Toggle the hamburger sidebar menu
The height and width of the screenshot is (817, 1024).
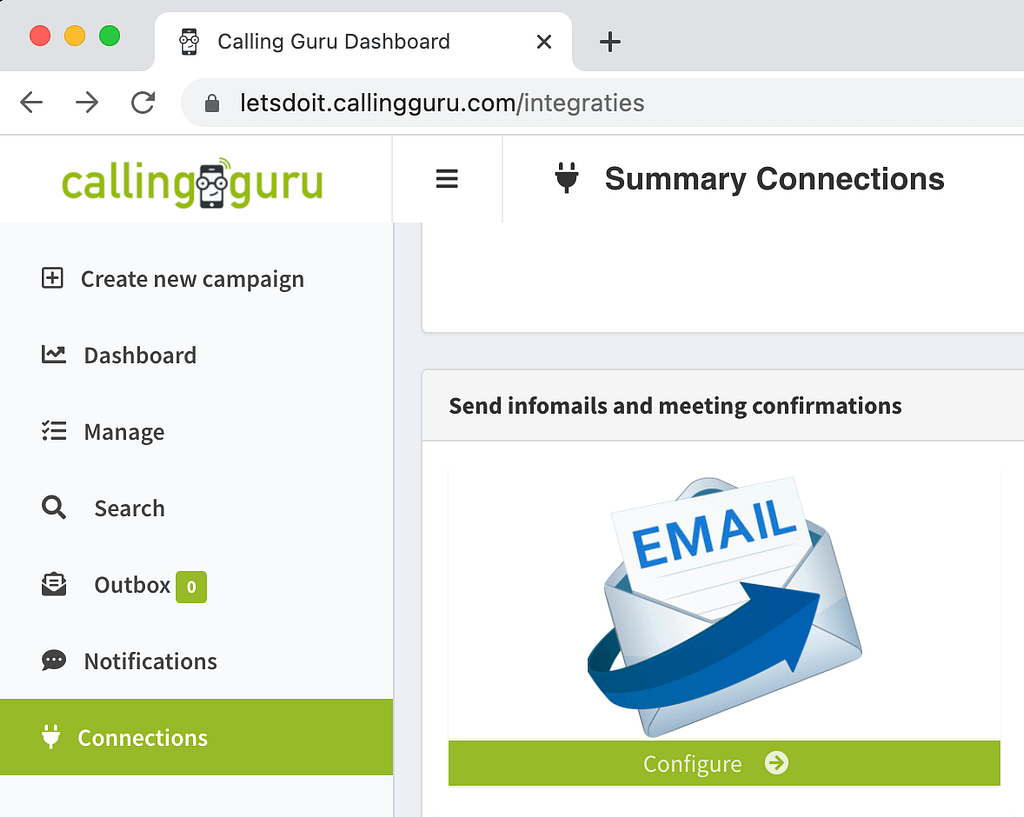447,179
